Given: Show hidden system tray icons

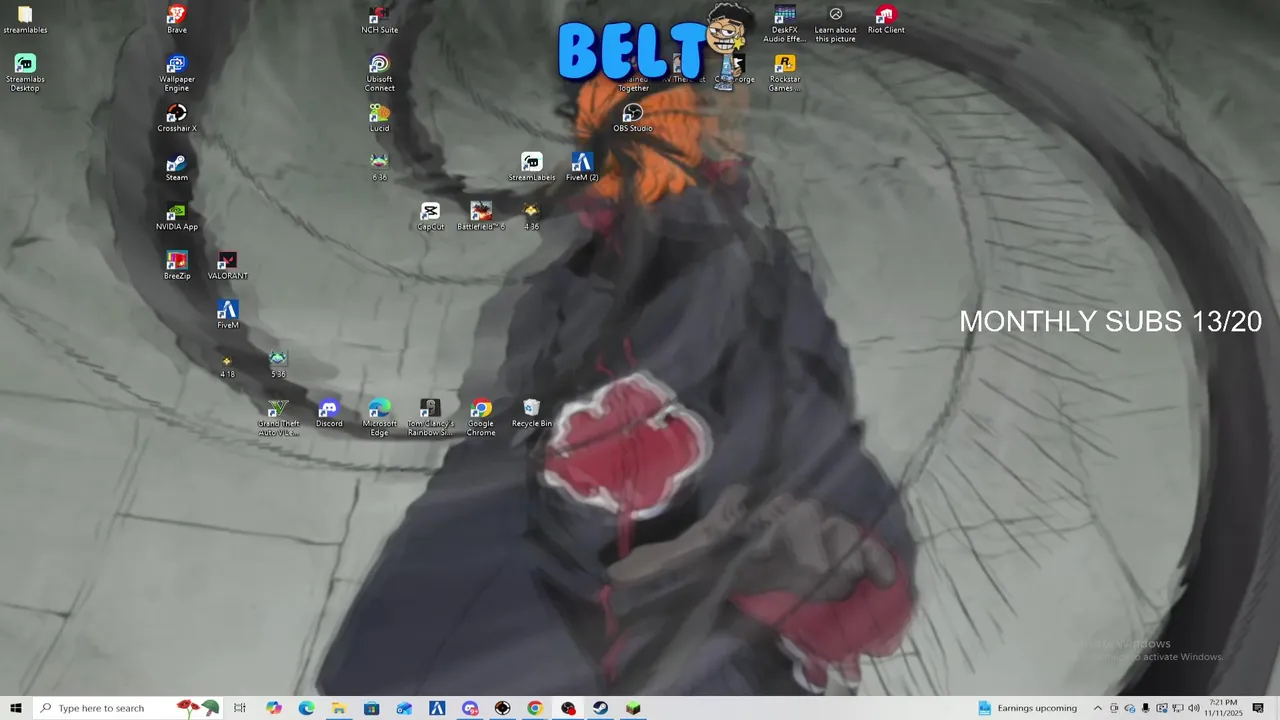Looking at the screenshot, I should (1097, 708).
